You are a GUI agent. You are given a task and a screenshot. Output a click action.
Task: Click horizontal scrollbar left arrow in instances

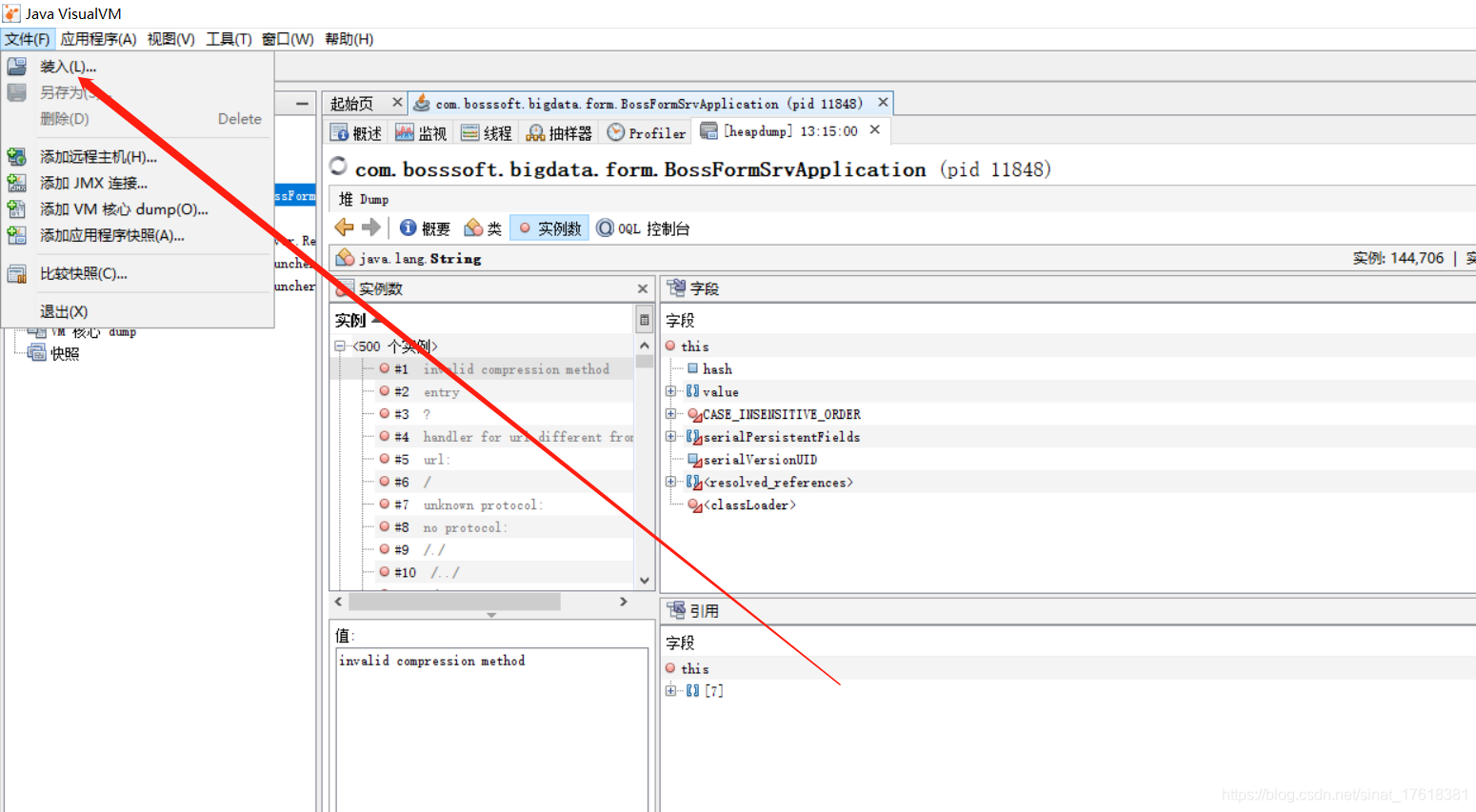click(338, 602)
